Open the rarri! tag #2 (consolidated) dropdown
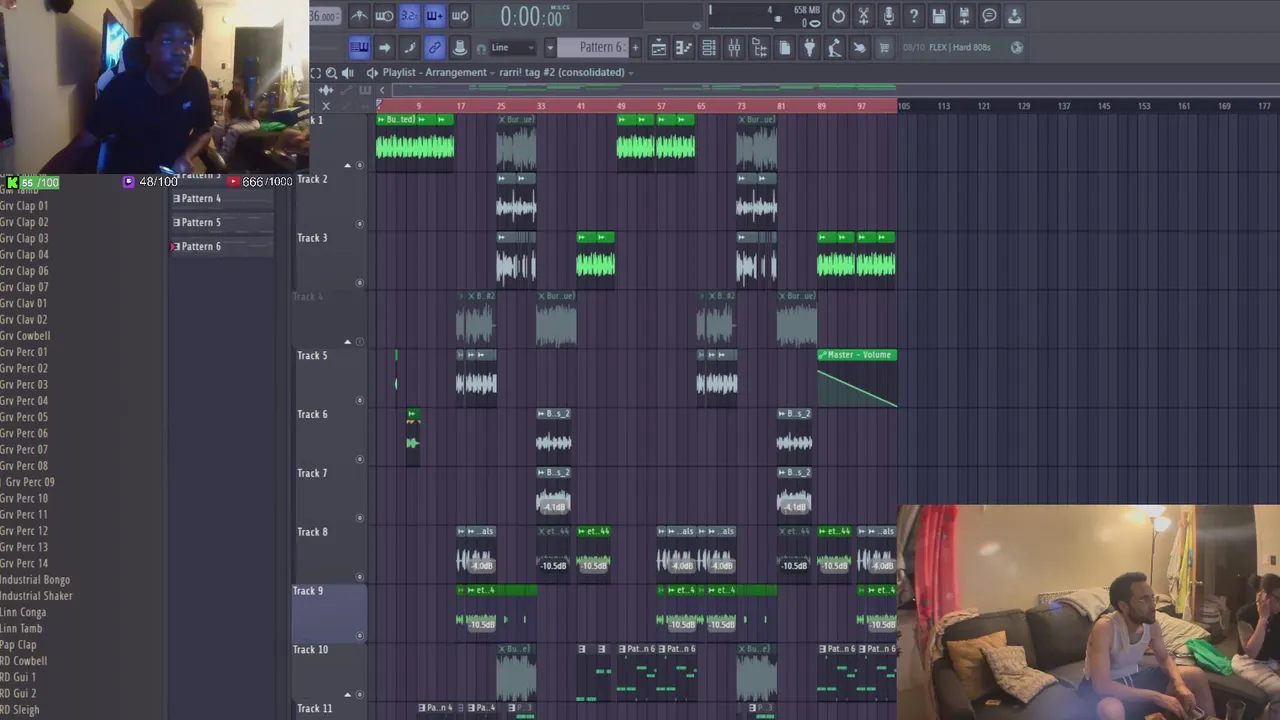 tap(567, 72)
